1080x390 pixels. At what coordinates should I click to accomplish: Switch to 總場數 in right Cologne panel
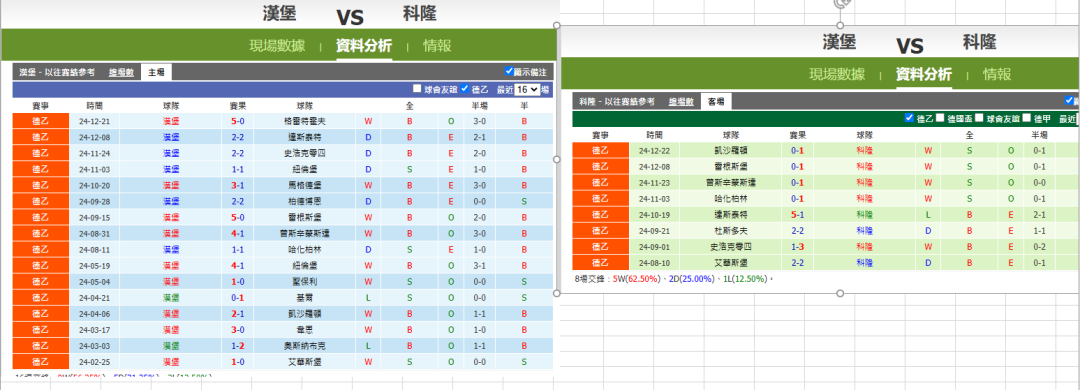pyautogui.click(x=681, y=101)
